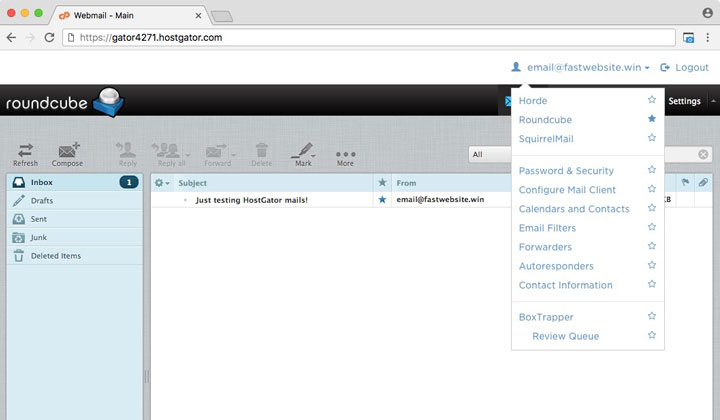
Task: Click the Logout link
Action: (685, 67)
